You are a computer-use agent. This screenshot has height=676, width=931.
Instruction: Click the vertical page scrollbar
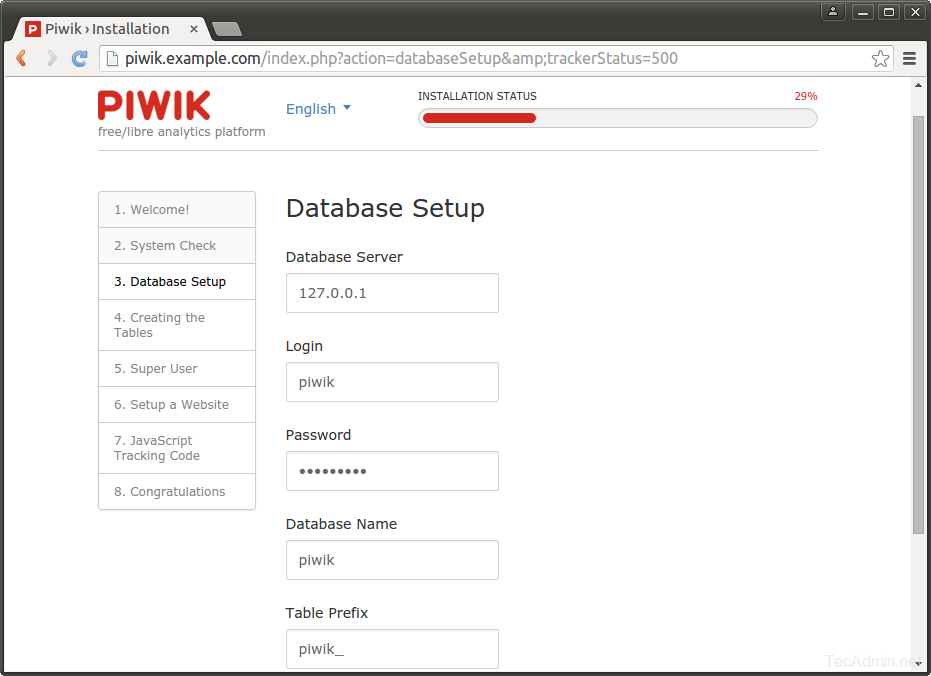coord(919,324)
